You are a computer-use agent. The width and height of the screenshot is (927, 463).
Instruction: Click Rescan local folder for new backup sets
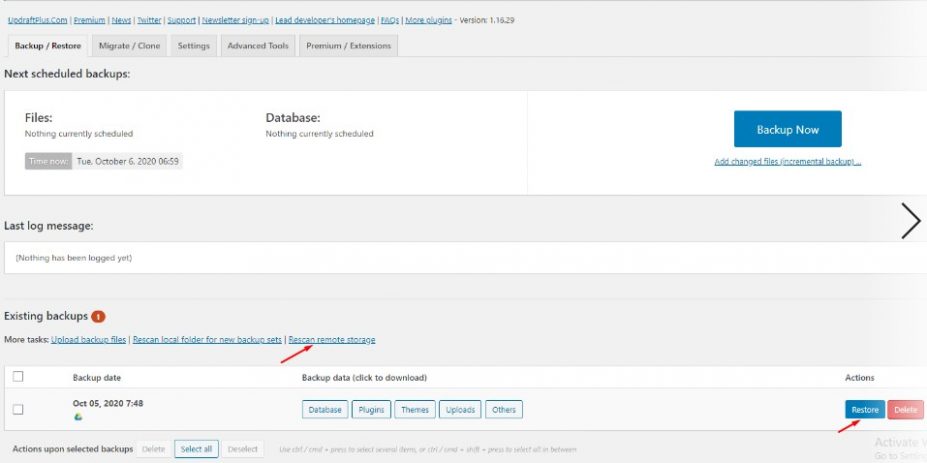tap(207, 340)
